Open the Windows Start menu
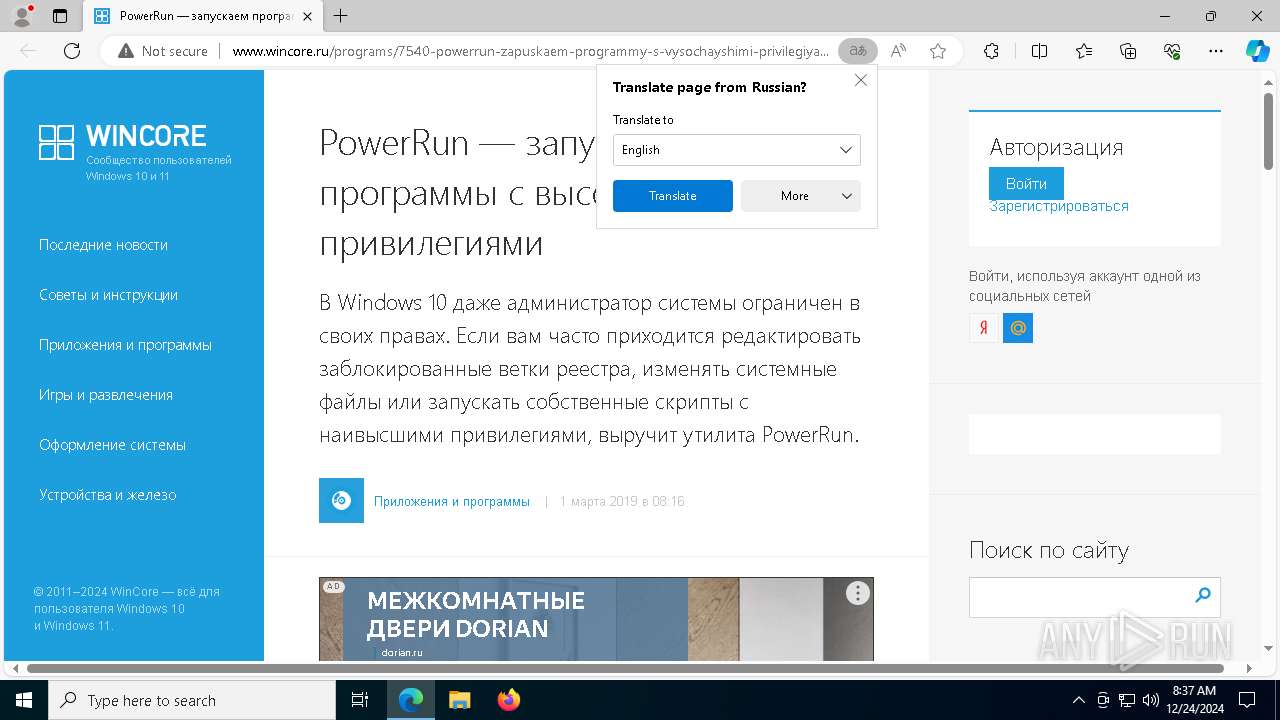The image size is (1280, 720). (24, 700)
